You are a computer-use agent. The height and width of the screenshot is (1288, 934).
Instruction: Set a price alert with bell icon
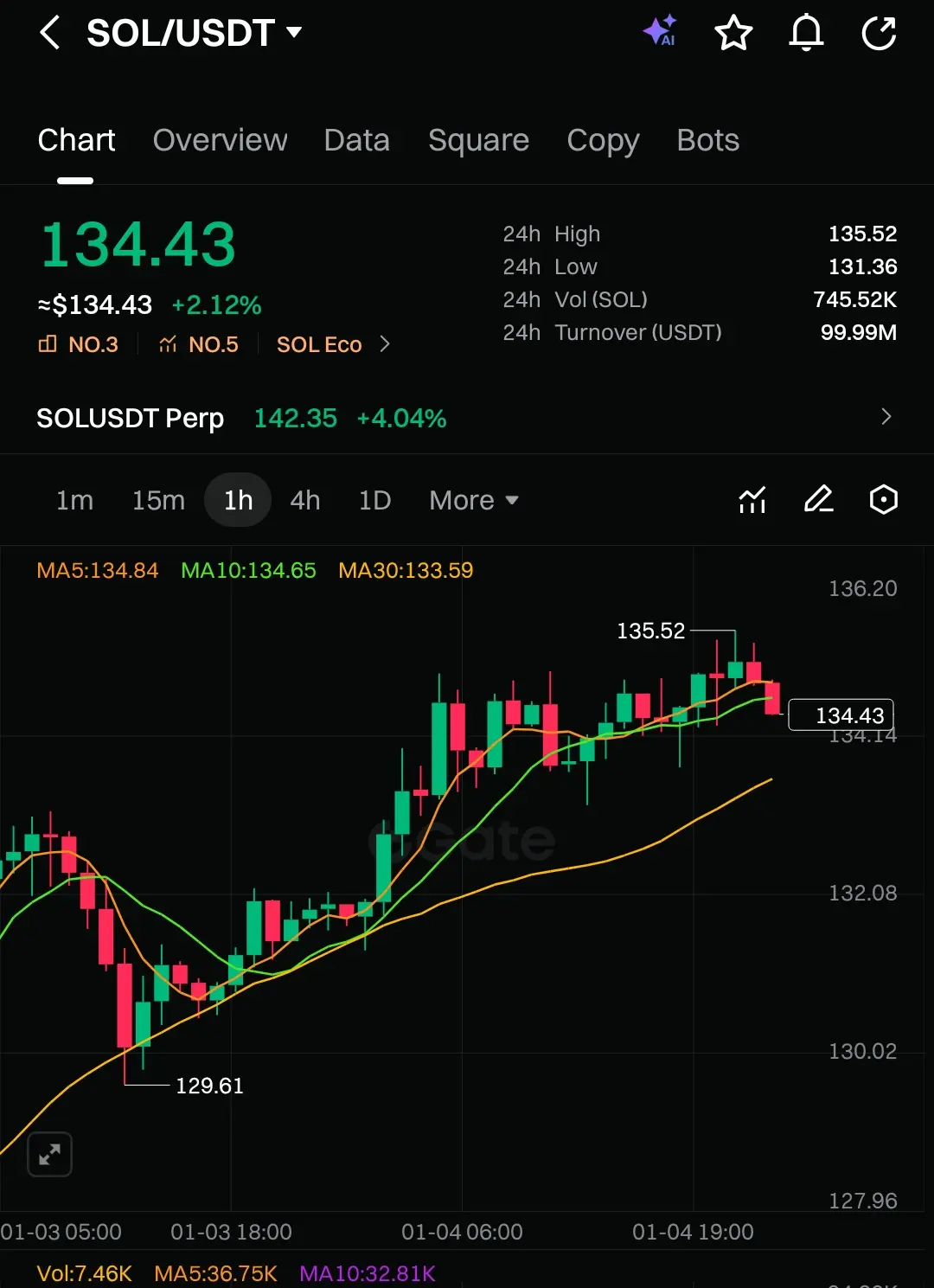tap(806, 33)
